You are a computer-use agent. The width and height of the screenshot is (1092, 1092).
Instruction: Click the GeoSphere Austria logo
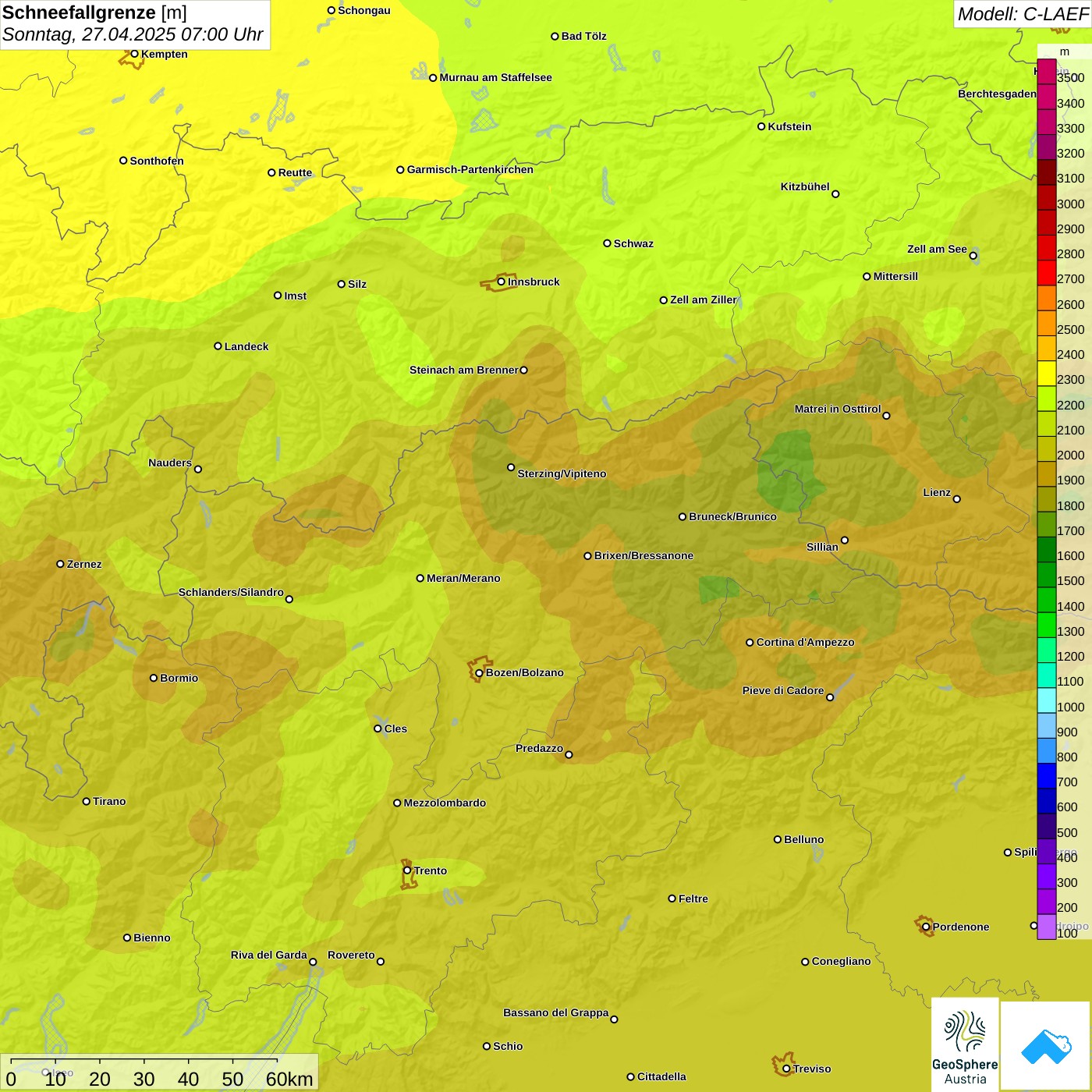click(965, 1045)
